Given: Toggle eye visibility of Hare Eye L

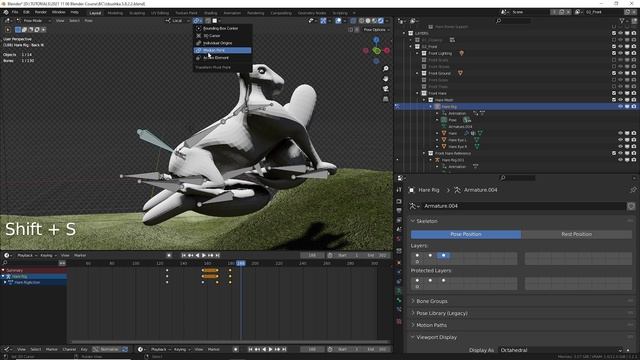Looking at the screenshot, I should pos(620,140).
